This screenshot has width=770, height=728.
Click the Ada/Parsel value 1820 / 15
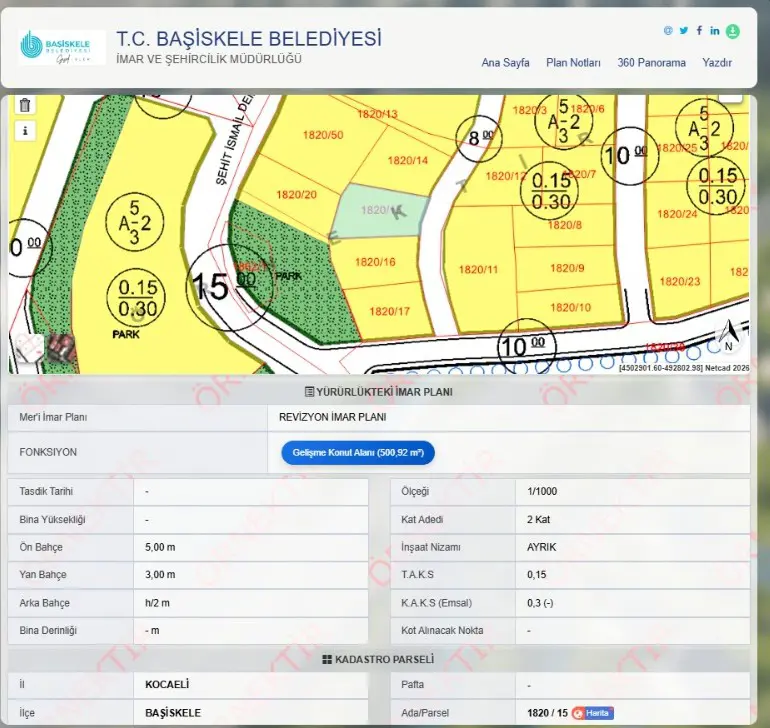[547, 713]
